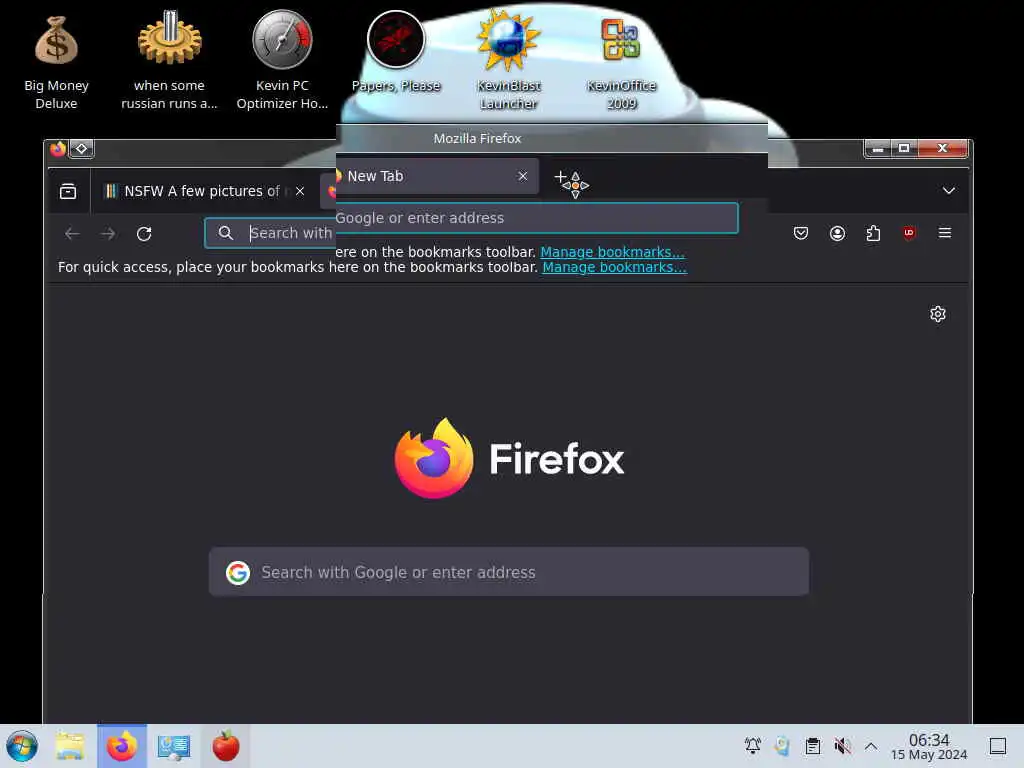
Task: Launch KevinBlast Launcher desktop icon
Action: pyautogui.click(x=508, y=60)
